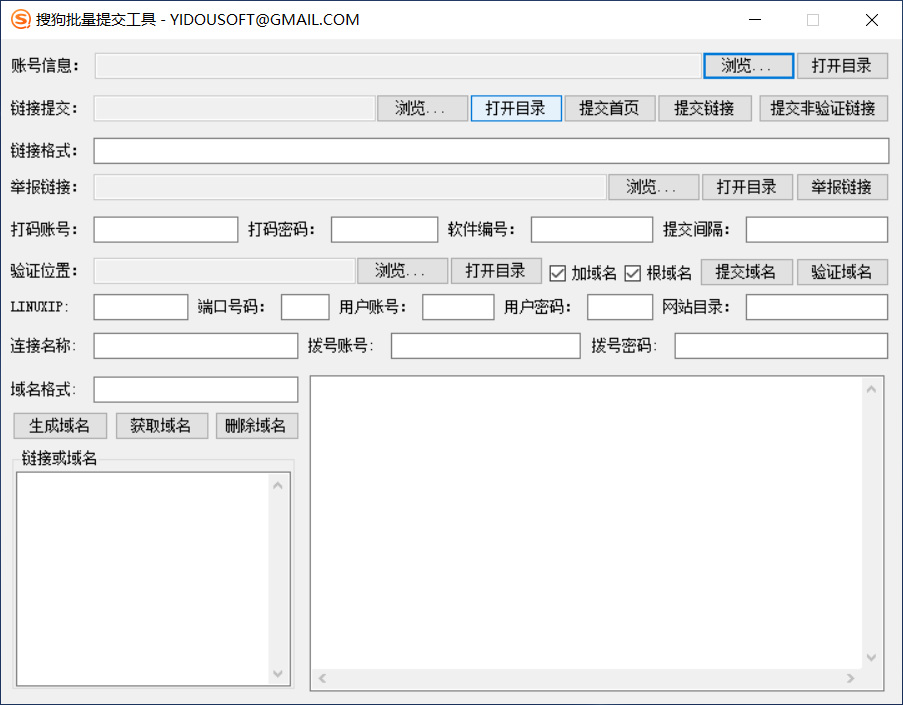This screenshot has width=903, height=705.
Task: Focus the 网站目录 input field
Action: click(817, 307)
